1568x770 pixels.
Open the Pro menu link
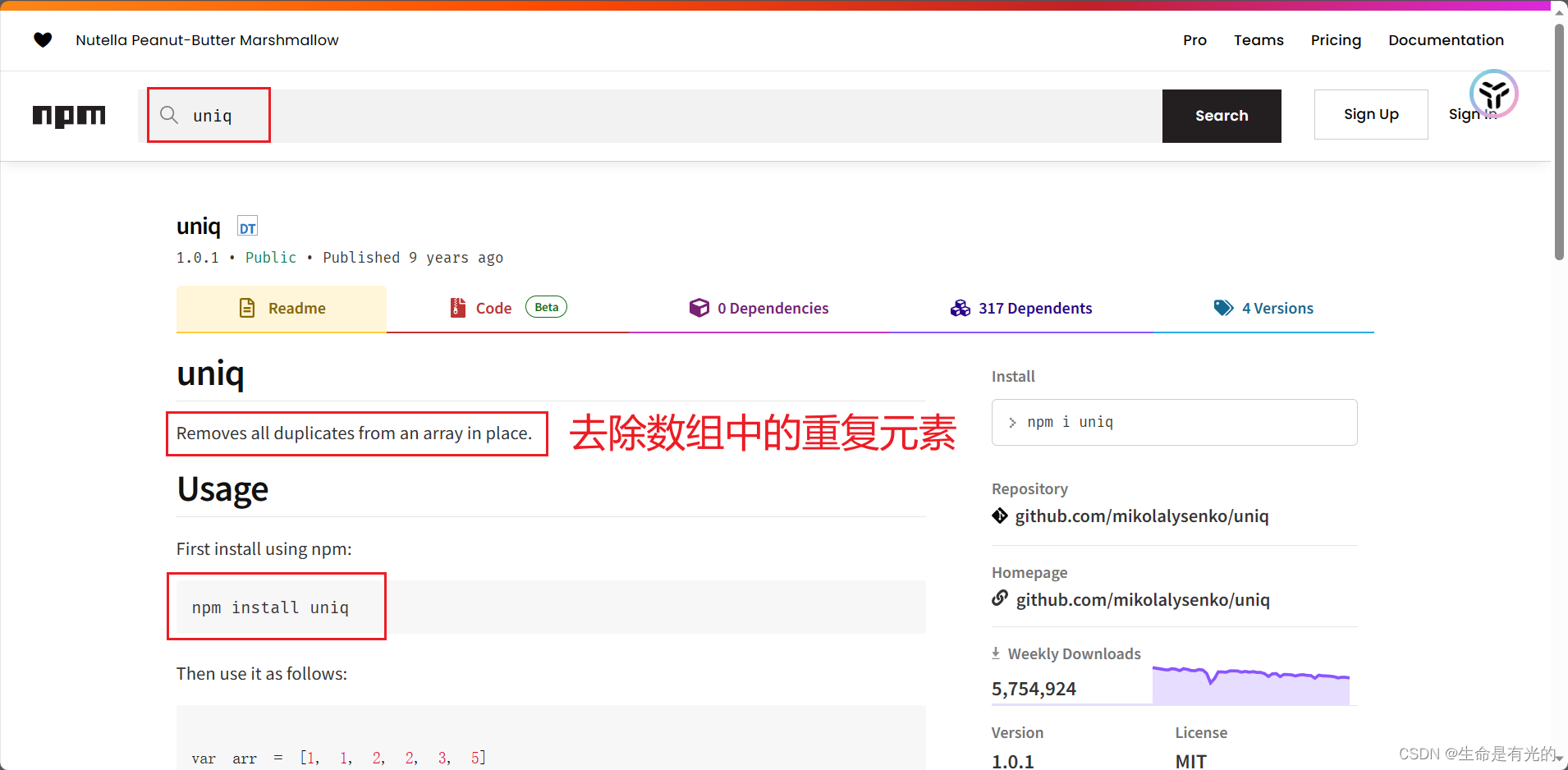[1194, 40]
